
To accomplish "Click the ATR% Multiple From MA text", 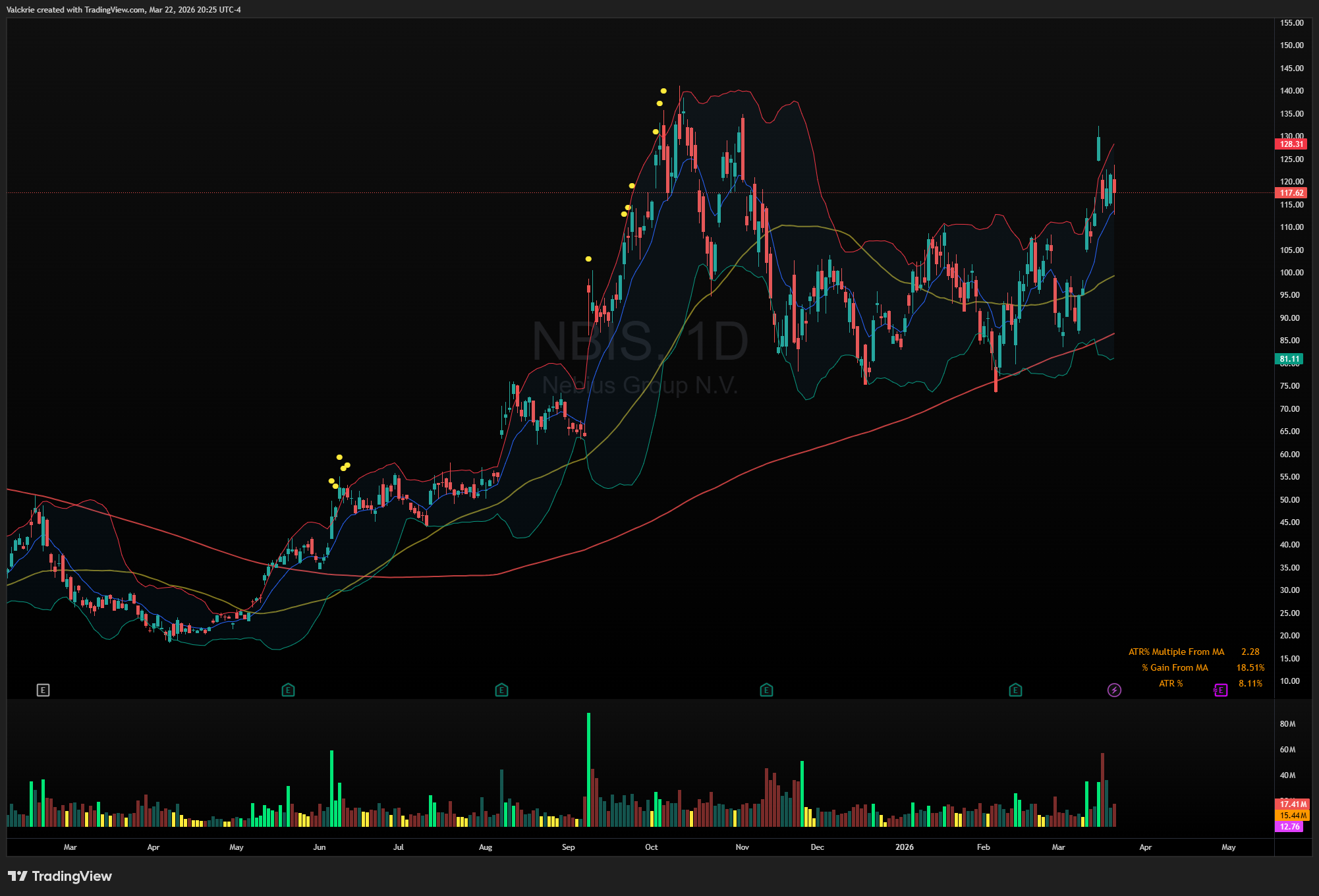I will click(x=1176, y=652).
